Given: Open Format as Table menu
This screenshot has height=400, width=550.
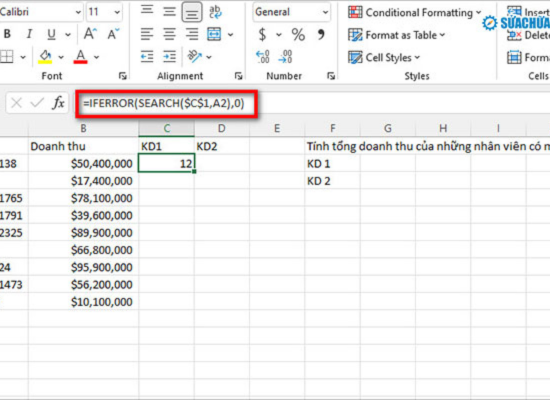Looking at the screenshot, I should (396, 35).
